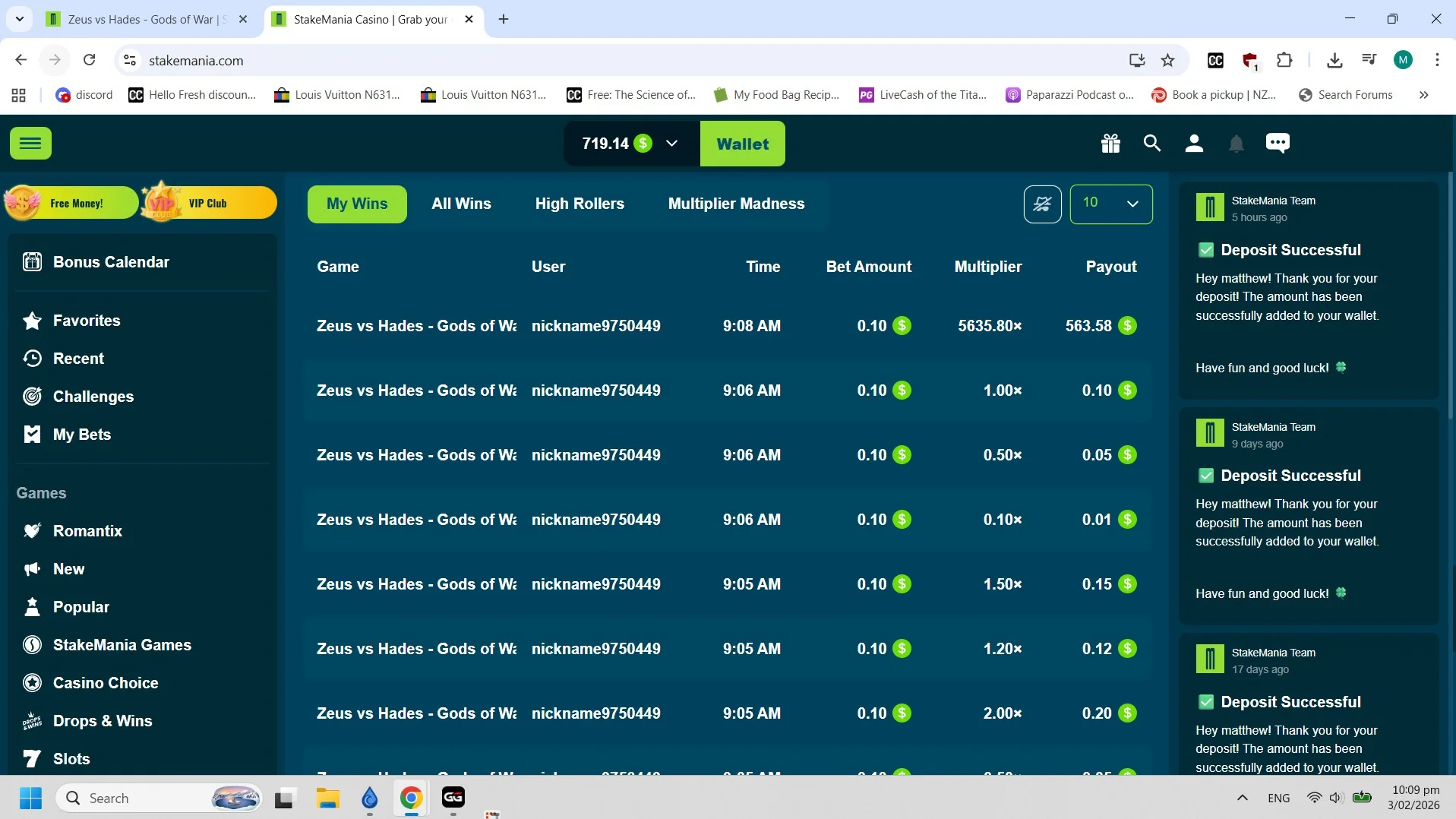This screenshot has height=819, width=1456.
Task: Open Favorites in sidebar
Action: click(87, 321)
